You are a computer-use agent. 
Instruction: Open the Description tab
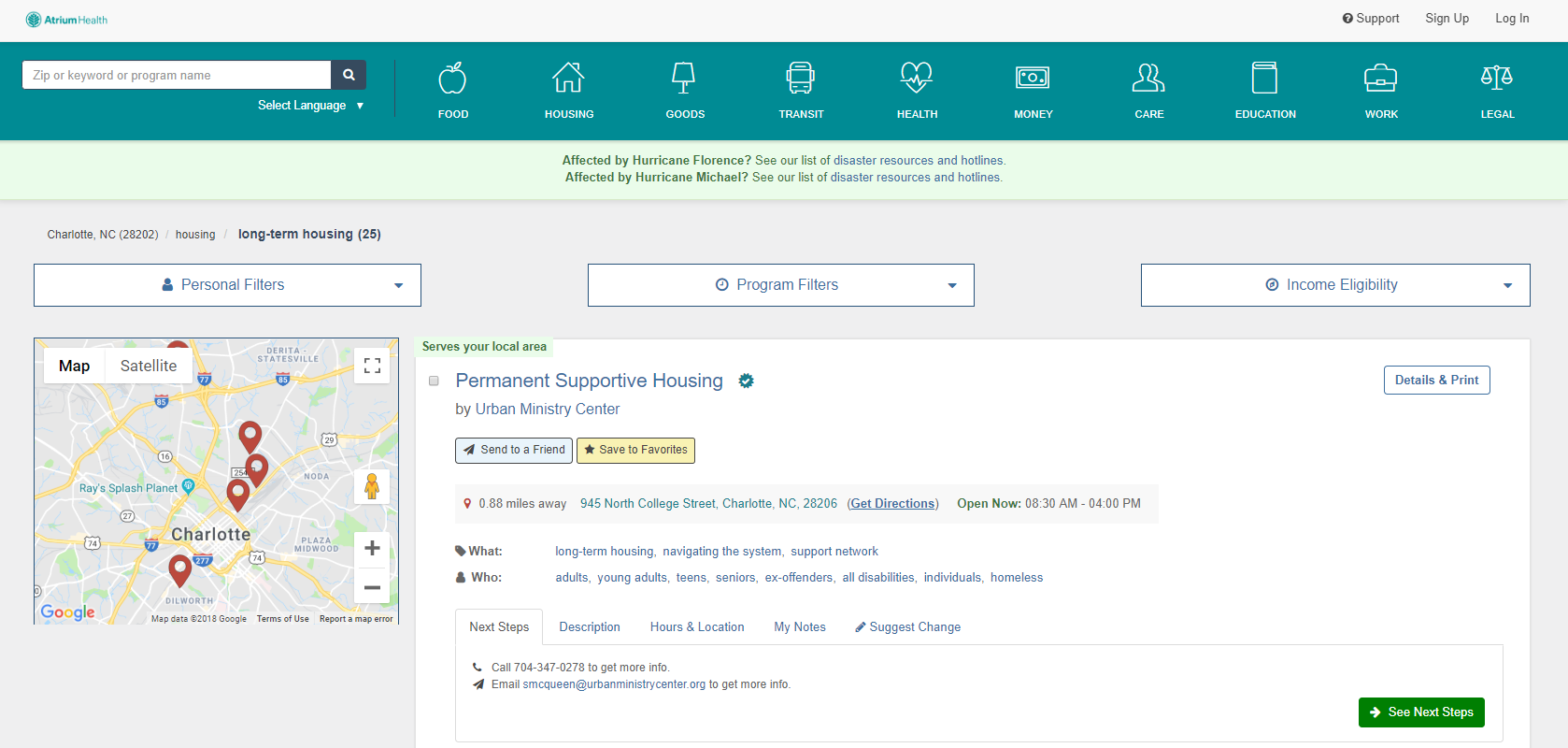[x=590, y=627]
